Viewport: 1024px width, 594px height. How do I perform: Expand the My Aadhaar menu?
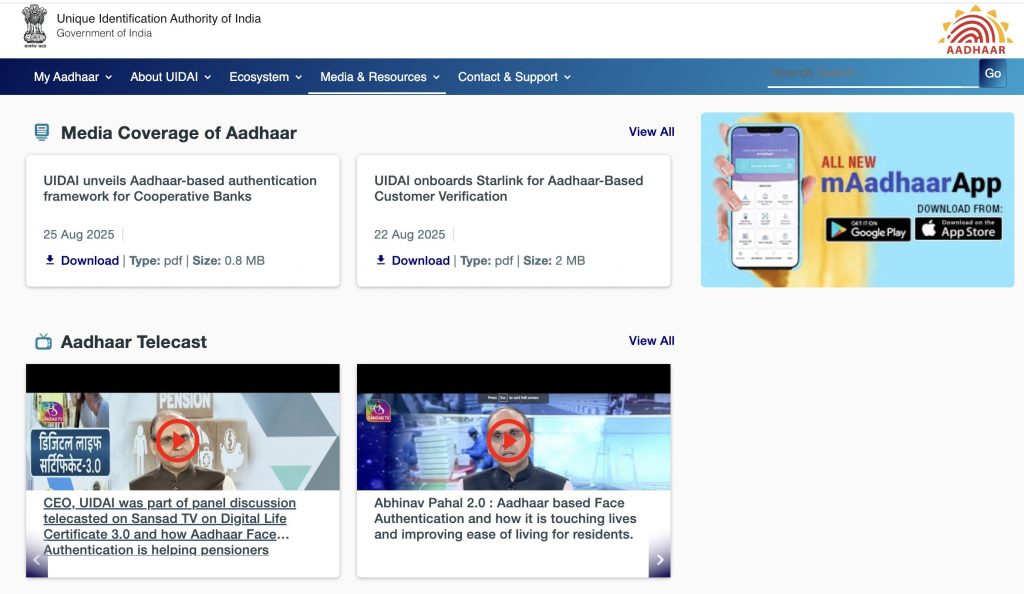click(72, 77)
